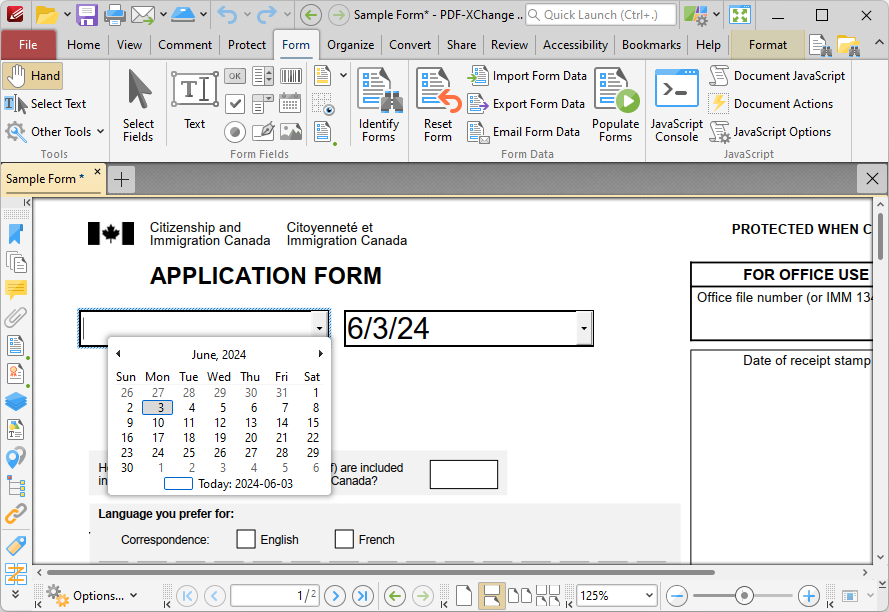This screenshot has width=889, height=612.
Task: Click Email Form Data
Action: 523,132
